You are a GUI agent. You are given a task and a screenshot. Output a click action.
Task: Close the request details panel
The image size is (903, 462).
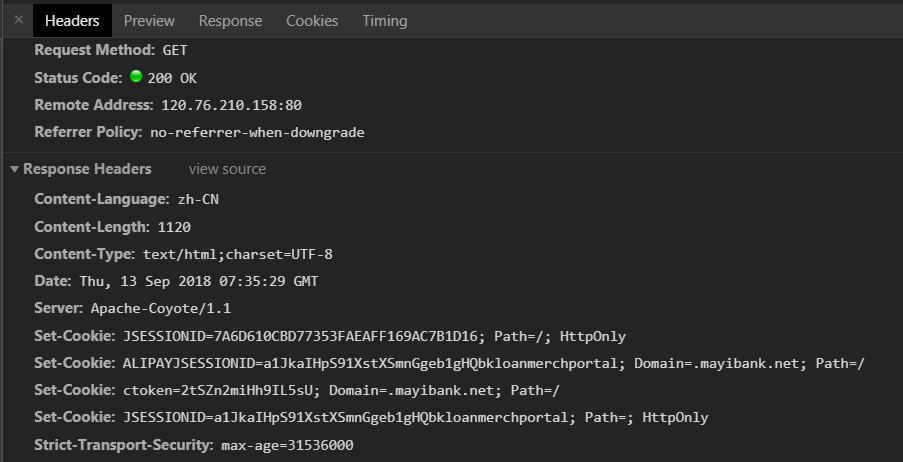pos(18,20)
